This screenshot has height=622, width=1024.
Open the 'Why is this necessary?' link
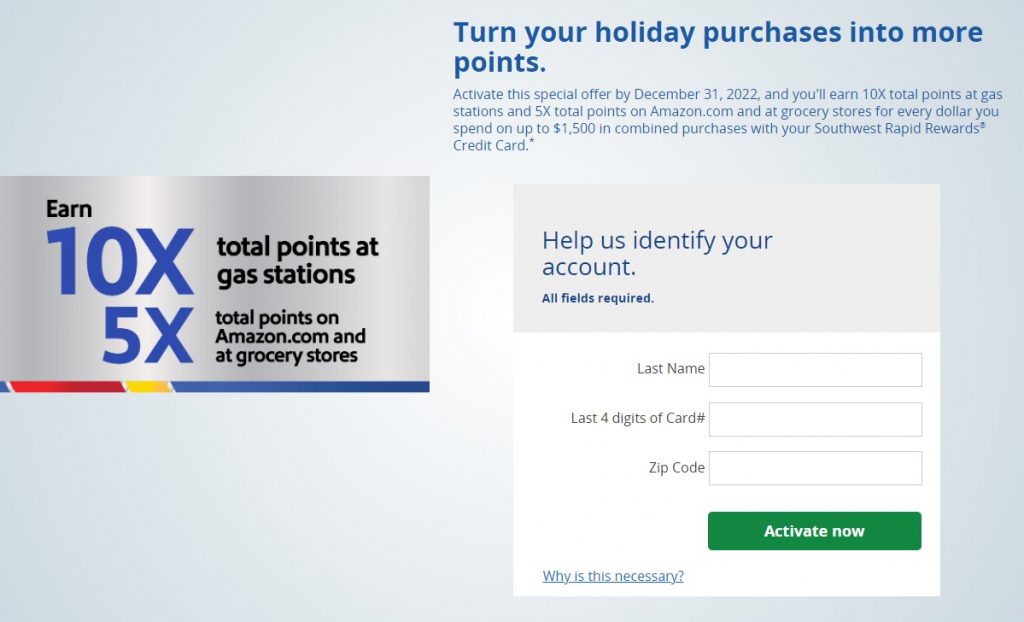[613, 576]
